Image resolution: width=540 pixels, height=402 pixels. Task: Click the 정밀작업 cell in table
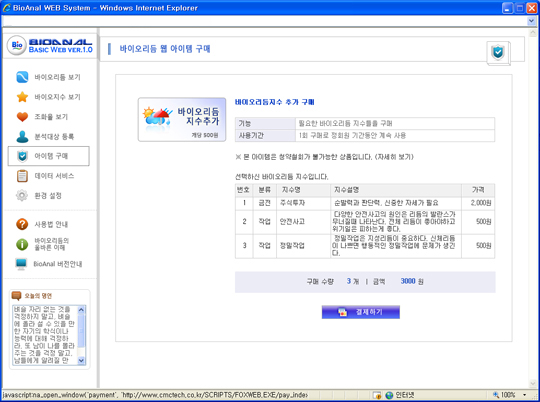click(x=303, y=246)
